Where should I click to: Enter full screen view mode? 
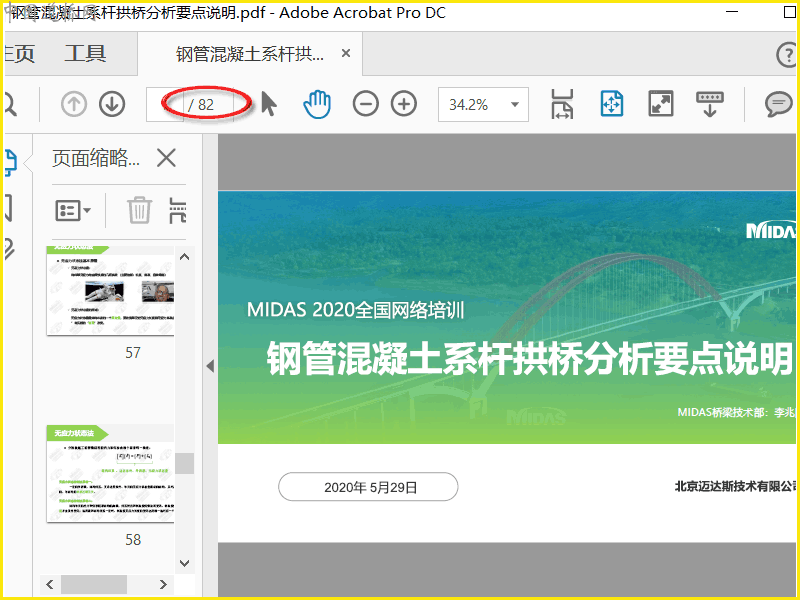click(661, 104)
